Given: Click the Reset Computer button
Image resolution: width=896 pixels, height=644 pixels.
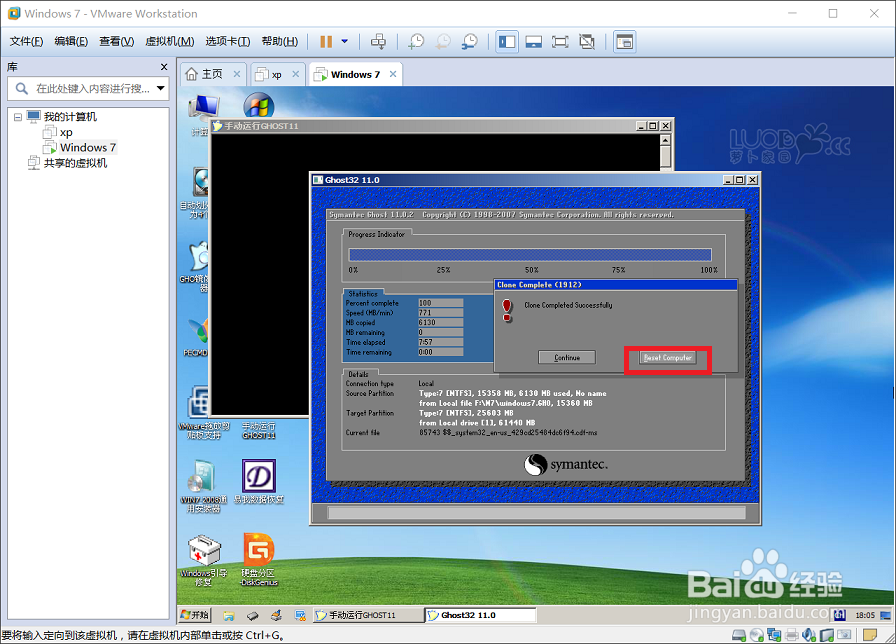Looking at the screenshot, I should [x=667, y=358].
